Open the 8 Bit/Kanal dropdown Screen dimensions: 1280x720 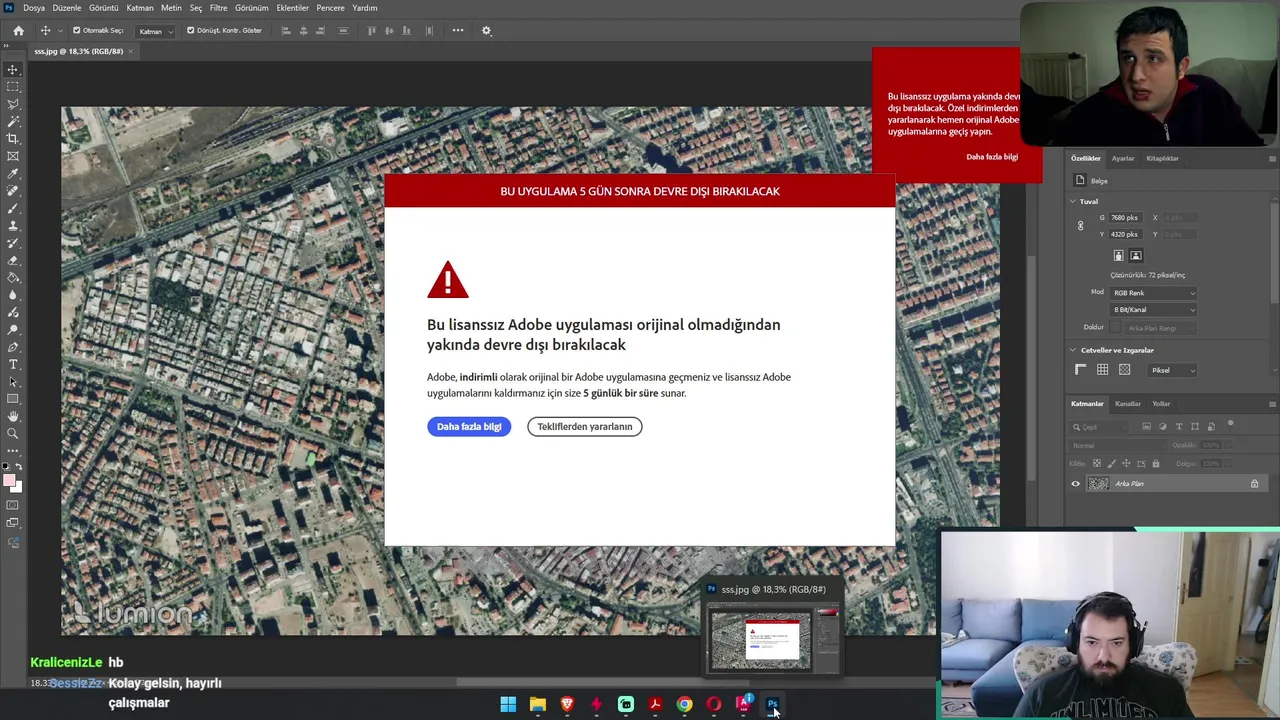tap(1153, 310)
